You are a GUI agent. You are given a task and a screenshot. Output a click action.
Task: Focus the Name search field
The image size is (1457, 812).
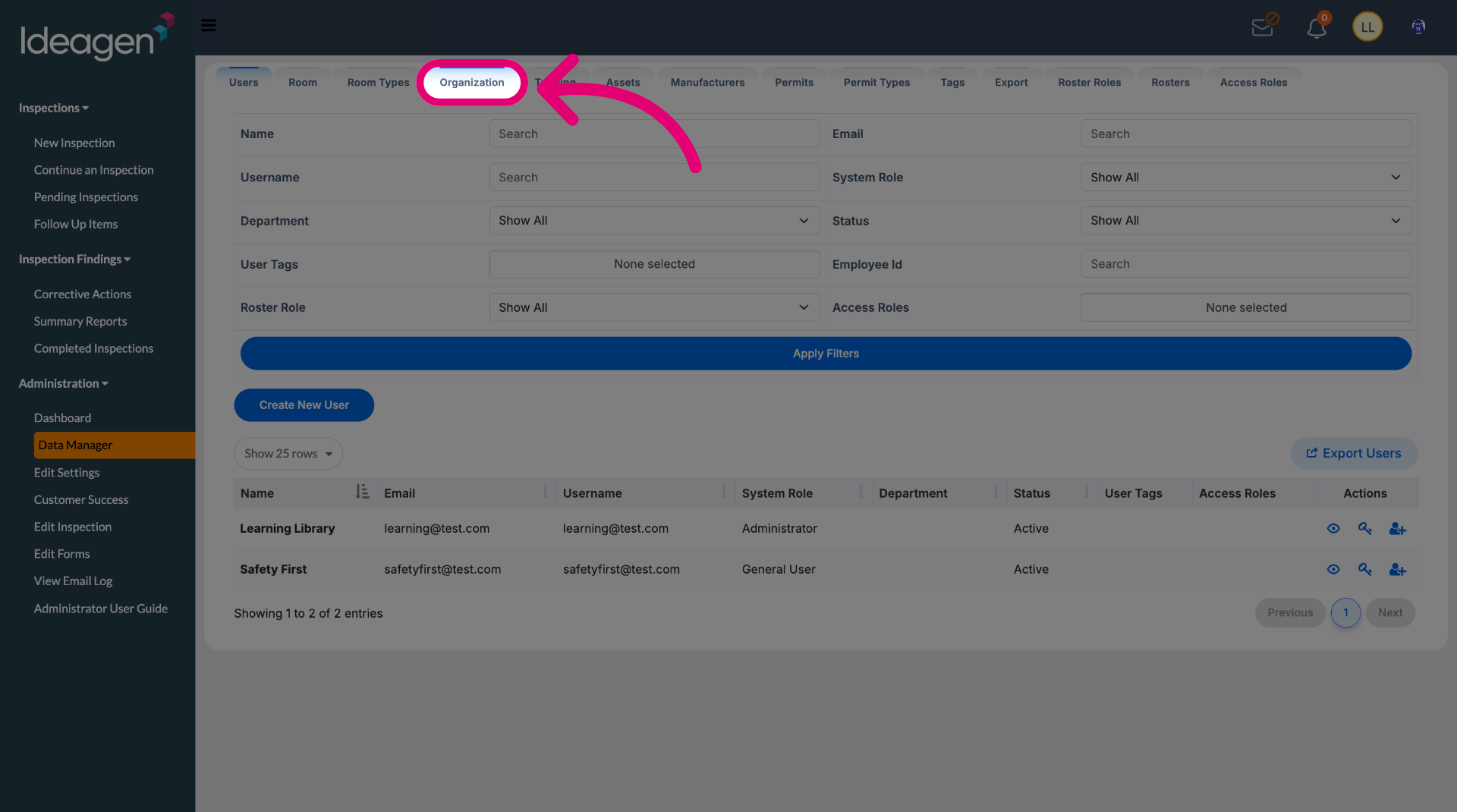(x=654, y=134)
